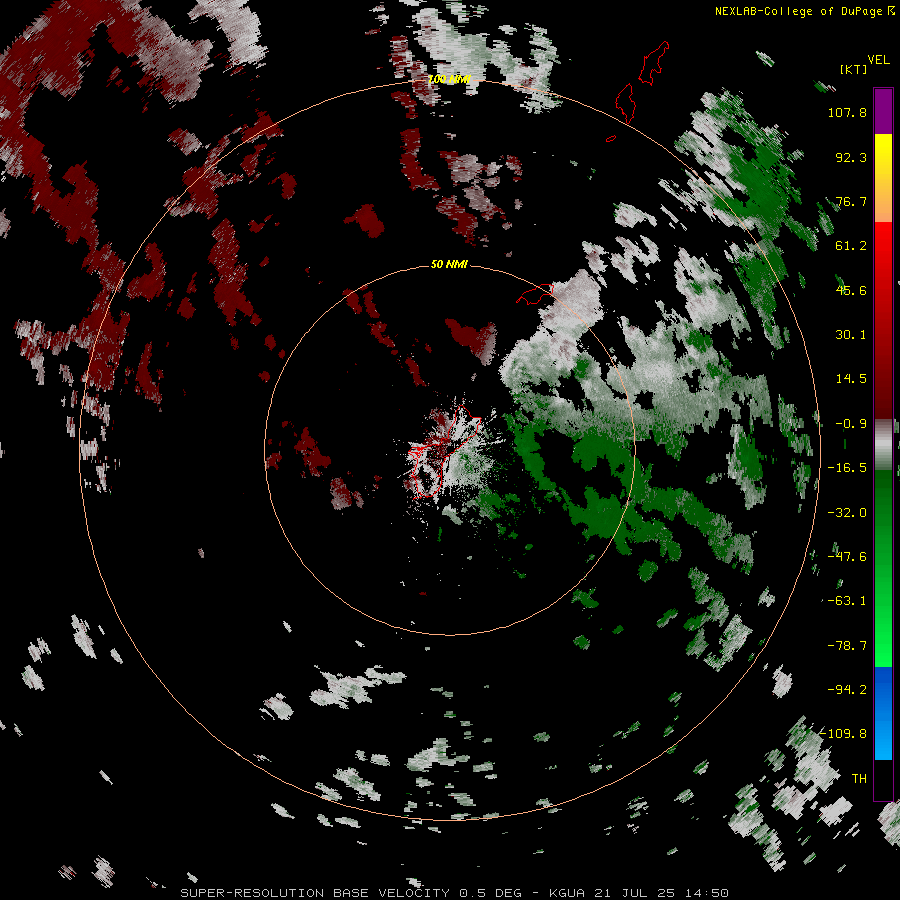Click the 30.1 velocity scale value
The image size is (900, 900).
pyautogui.click(x=851, y=335)
